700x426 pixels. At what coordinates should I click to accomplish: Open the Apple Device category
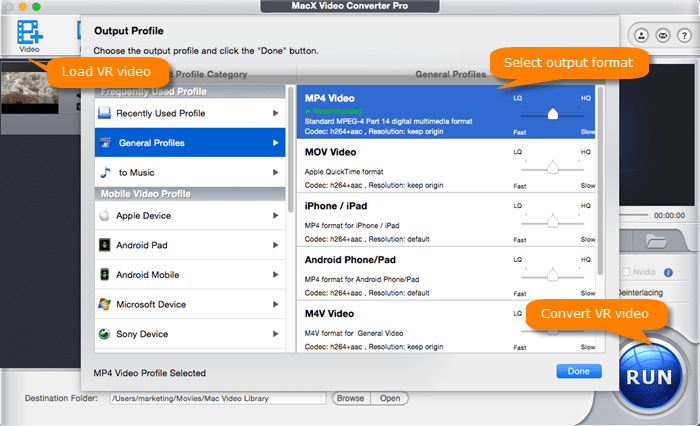190,215
